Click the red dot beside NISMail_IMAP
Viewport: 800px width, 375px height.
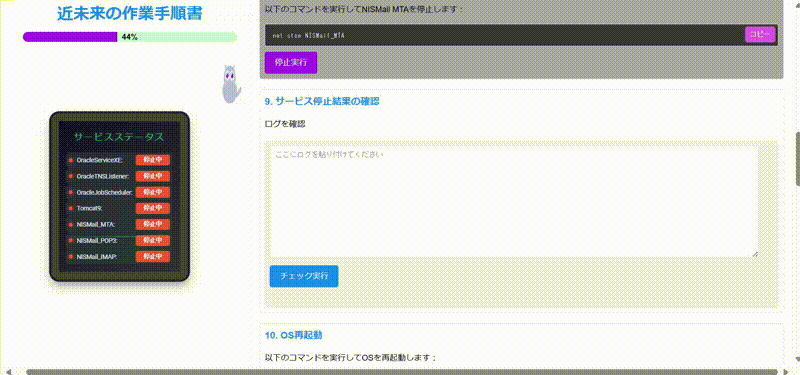click(x=71, y=257)
